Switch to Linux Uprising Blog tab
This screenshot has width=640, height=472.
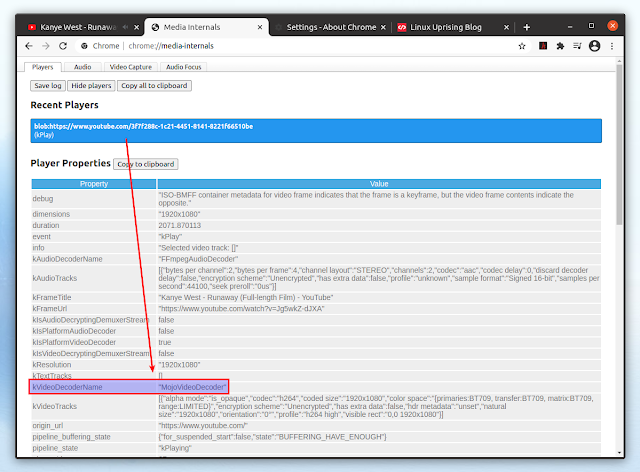tap(446, 27)
